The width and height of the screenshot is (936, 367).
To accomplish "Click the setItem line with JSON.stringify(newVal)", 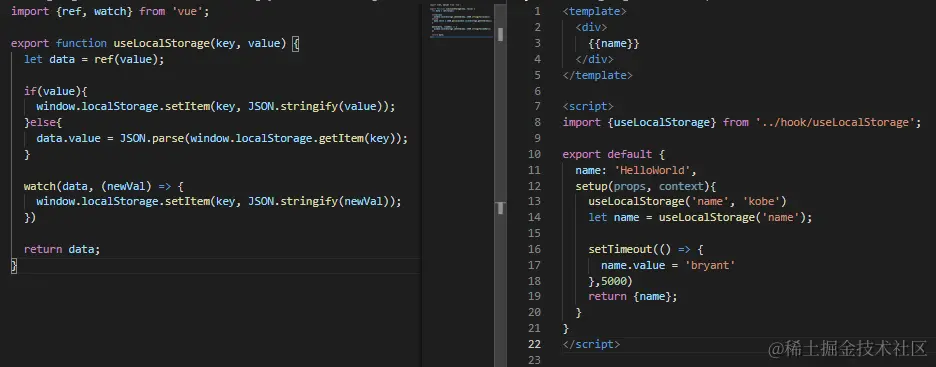I will point(218,201).
